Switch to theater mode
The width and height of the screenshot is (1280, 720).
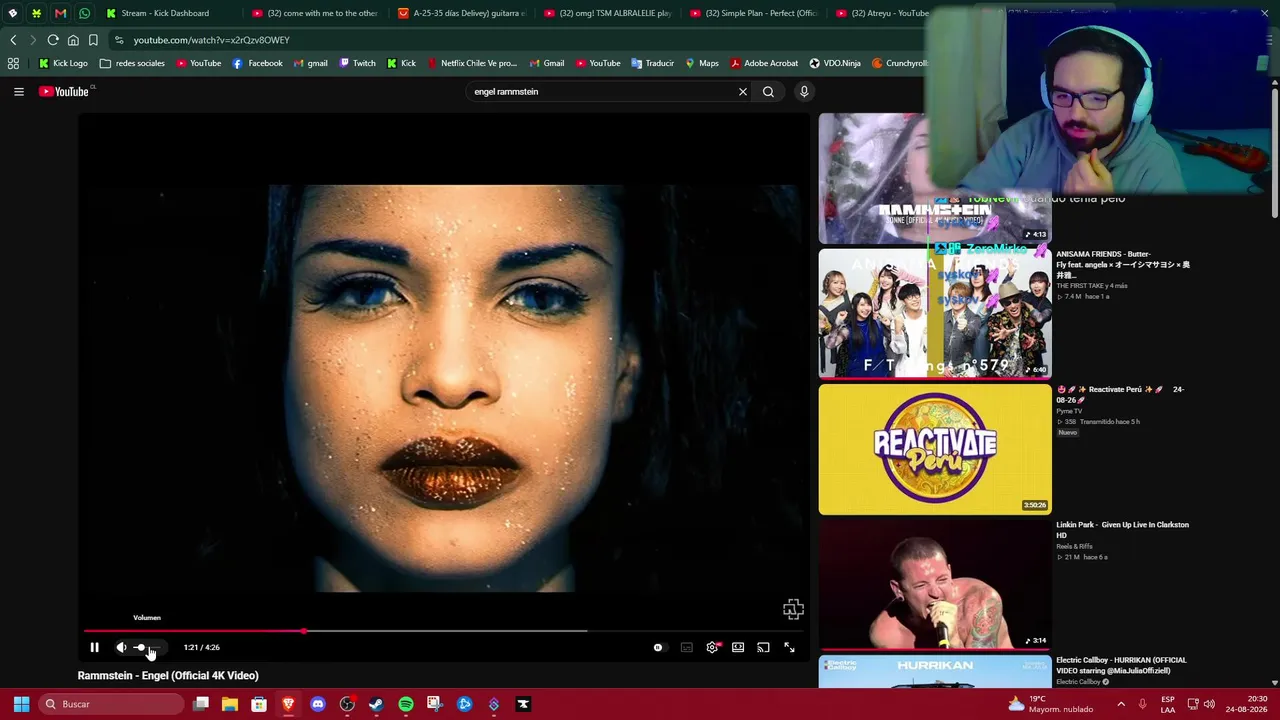738,647
